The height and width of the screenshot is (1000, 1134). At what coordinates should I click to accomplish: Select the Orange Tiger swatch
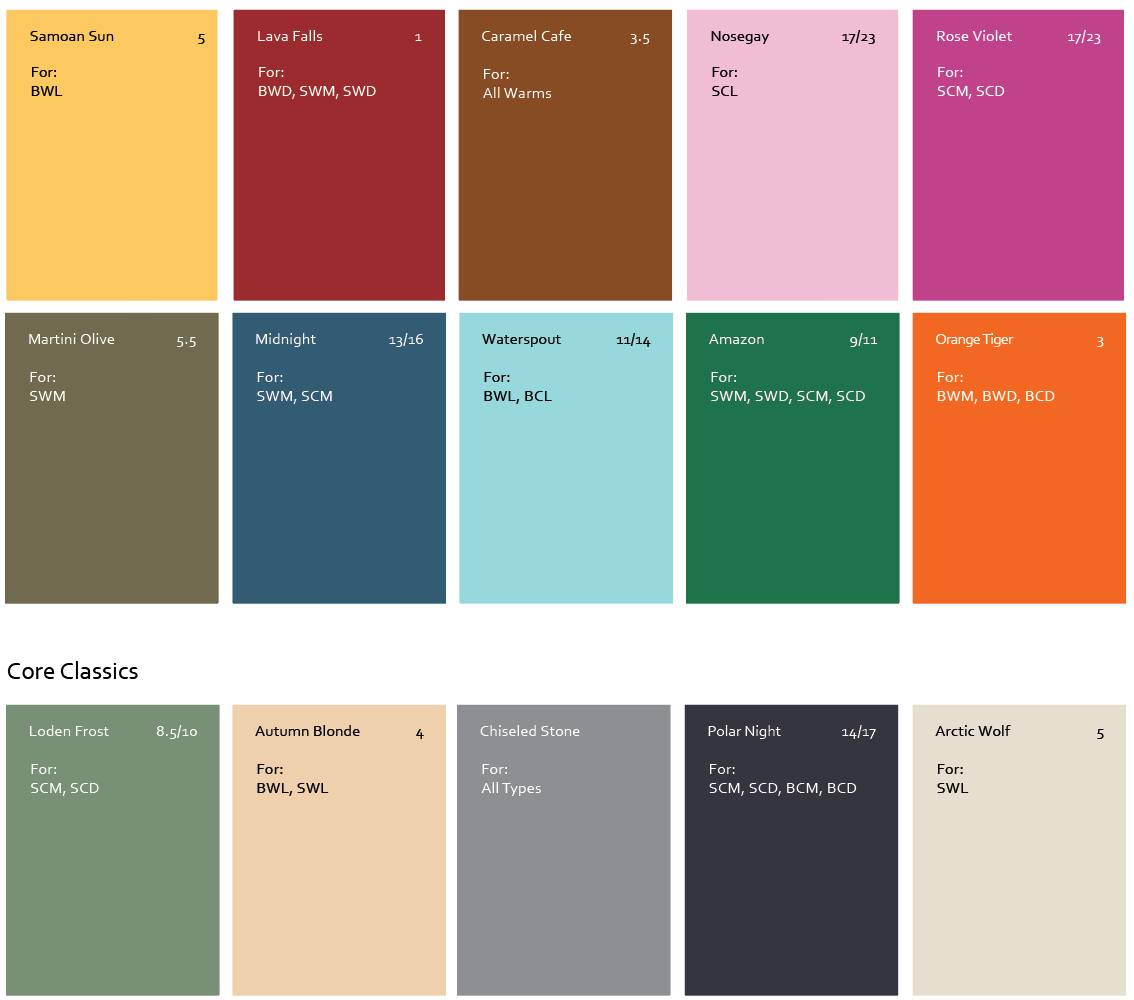pos(1019,458)
